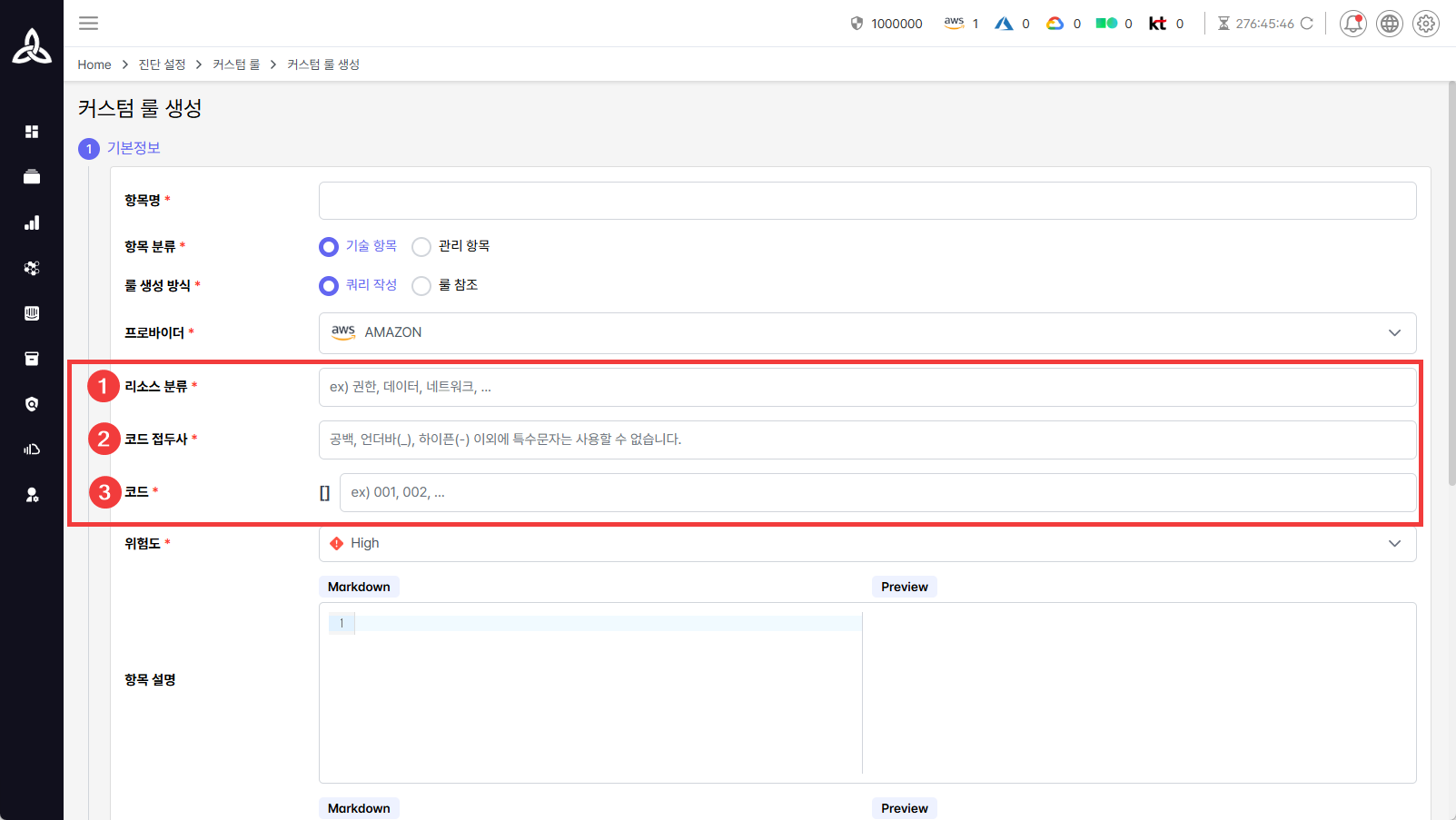This screenshot has width=1456, height=820.
Task: Open the 위험도 High dropdown
Action: 867,544
